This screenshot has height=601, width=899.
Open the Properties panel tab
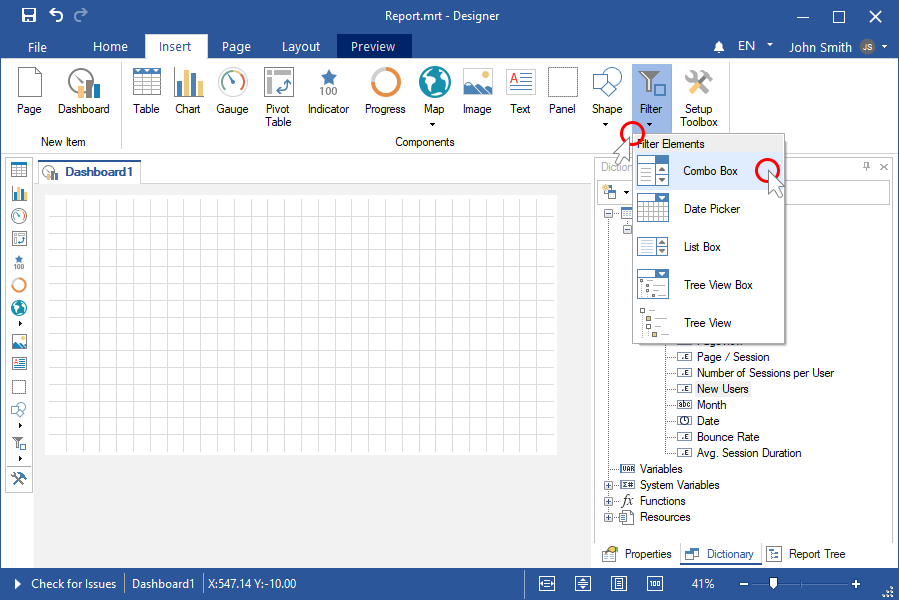click(x=637, y=554)
